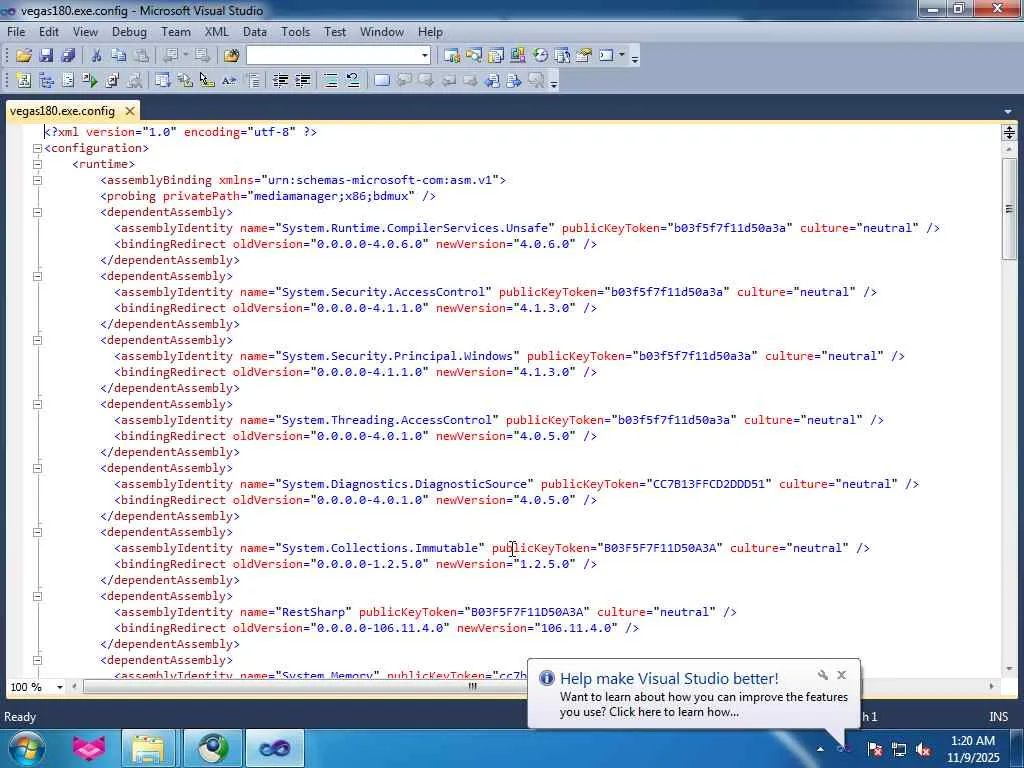Screen dimensions: 1024x768
Task: Open the Text Editor toolbar options arrow
Action: pos(554,83)
